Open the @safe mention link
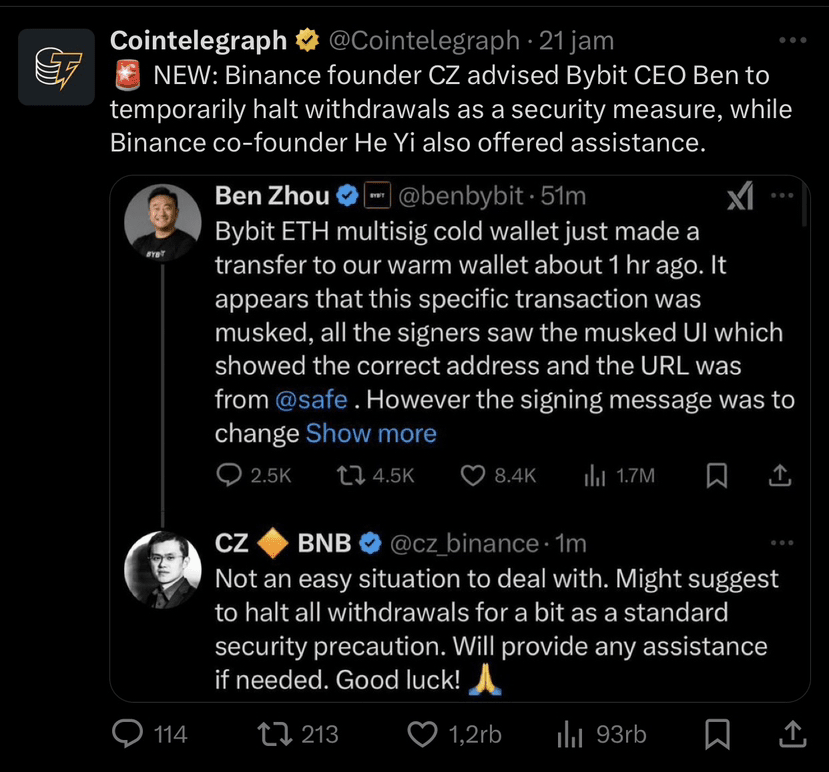 [x=311, y=400]
